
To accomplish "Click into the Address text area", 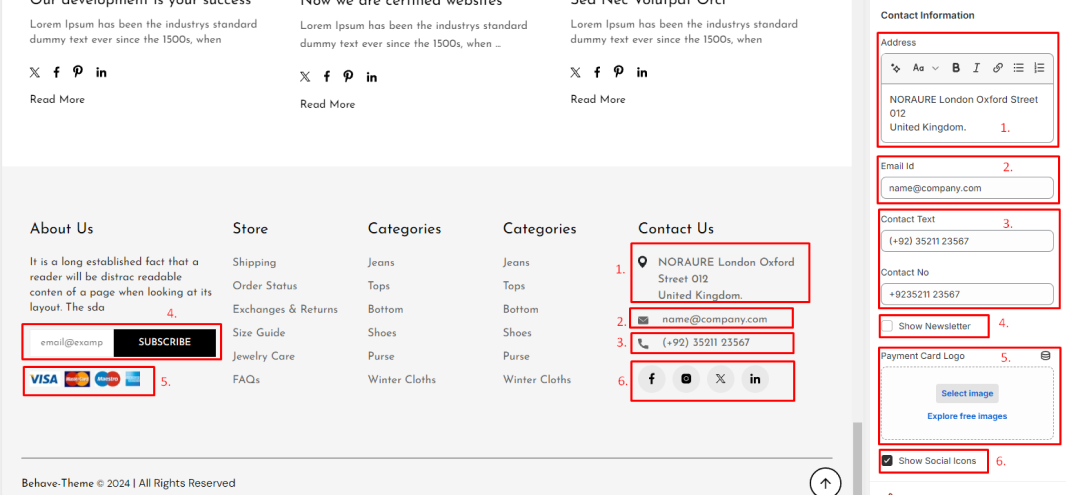I will click(967, 113).
